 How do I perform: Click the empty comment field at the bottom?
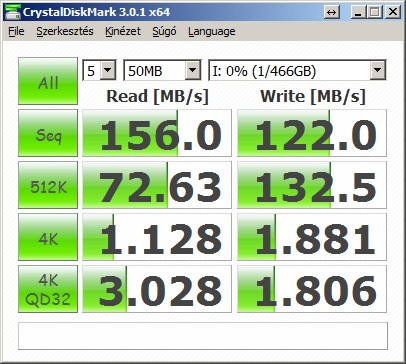coord(203,336)
